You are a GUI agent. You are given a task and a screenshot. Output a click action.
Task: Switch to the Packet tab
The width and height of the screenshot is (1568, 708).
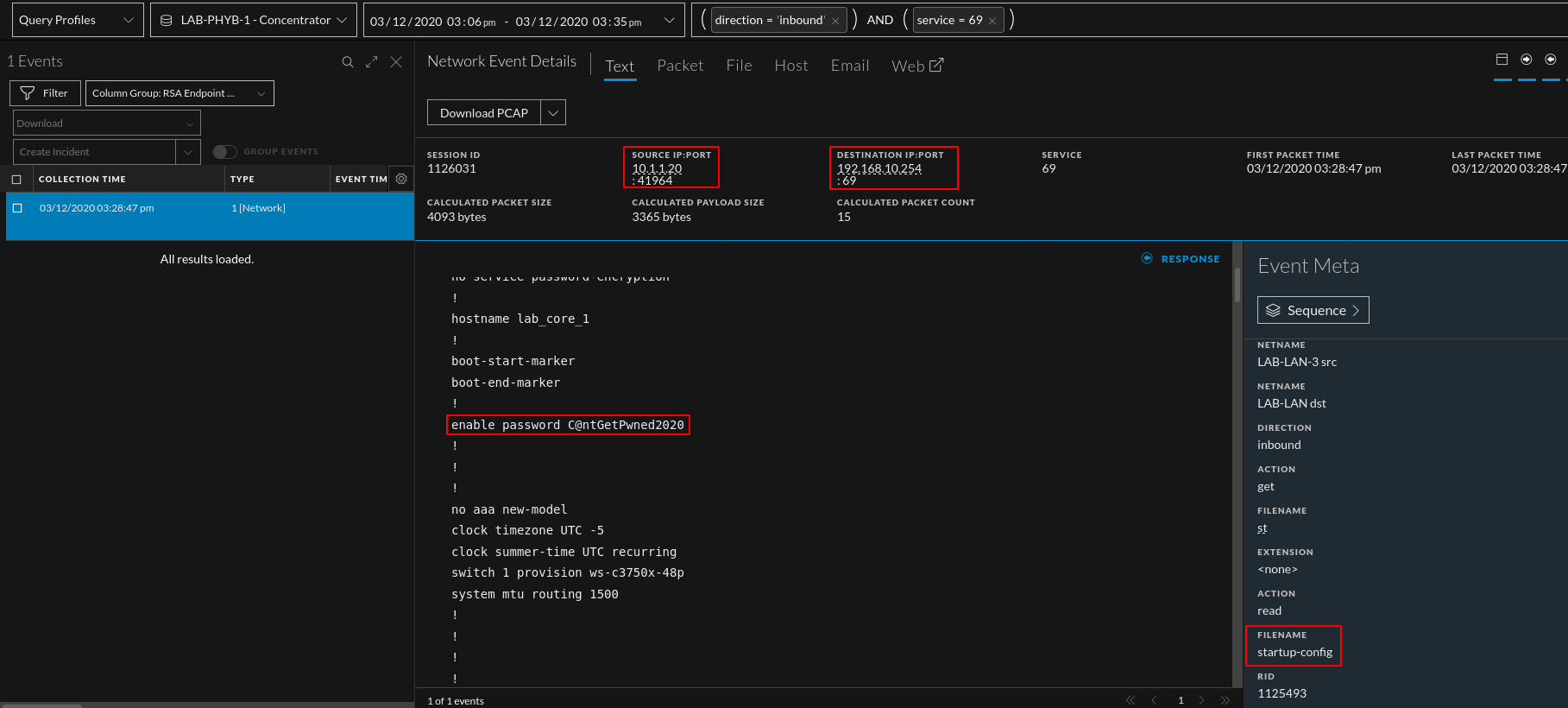pyautogui.click(x=680, y=66)
